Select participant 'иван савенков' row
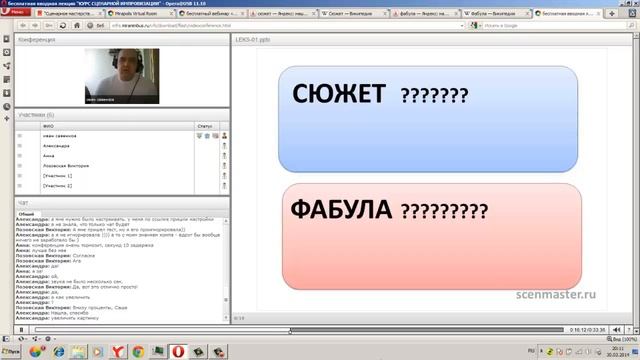The width and height of the screenshot is (640, 360). click(x=122, y=136)
